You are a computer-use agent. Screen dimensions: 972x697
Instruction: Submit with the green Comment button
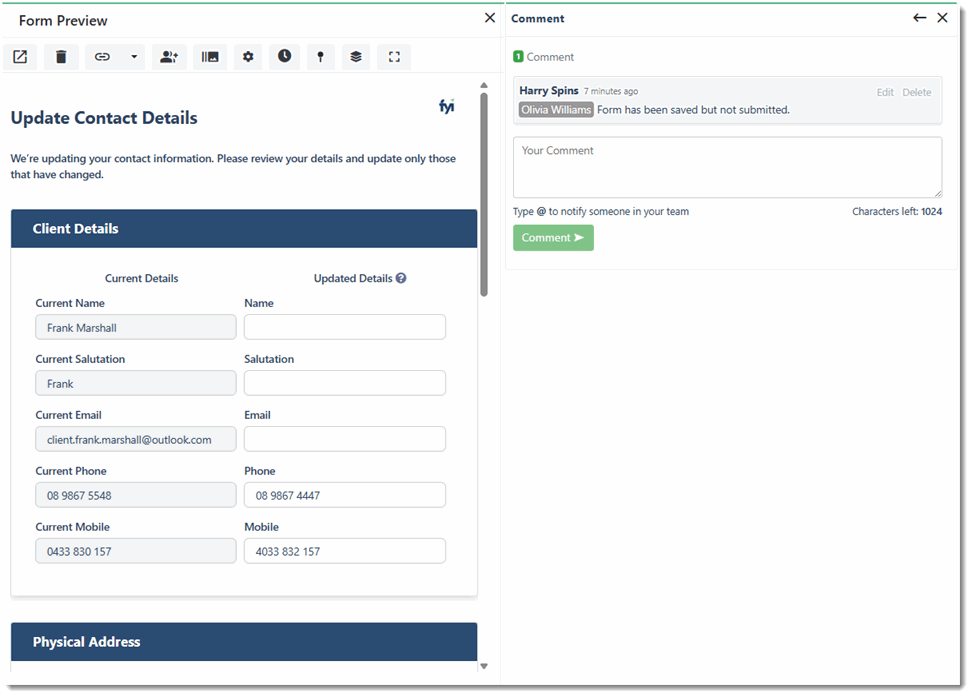coord(553,238)
